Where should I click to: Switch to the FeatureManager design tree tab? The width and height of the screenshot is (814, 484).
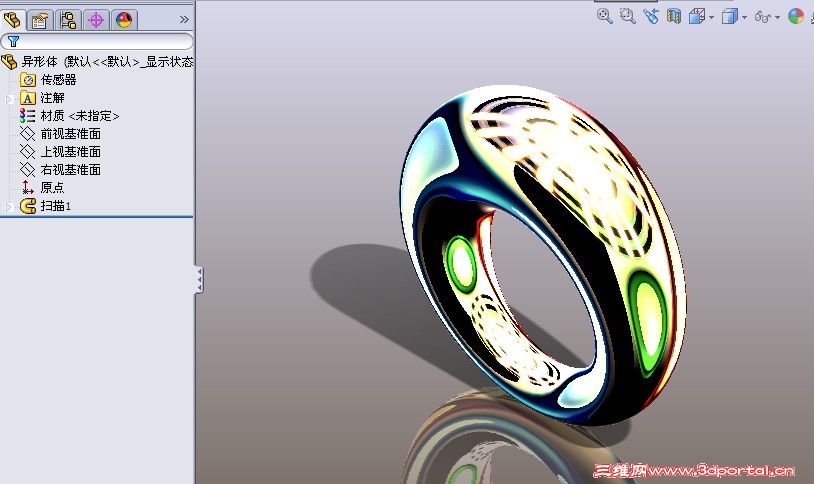pos(12,20)
